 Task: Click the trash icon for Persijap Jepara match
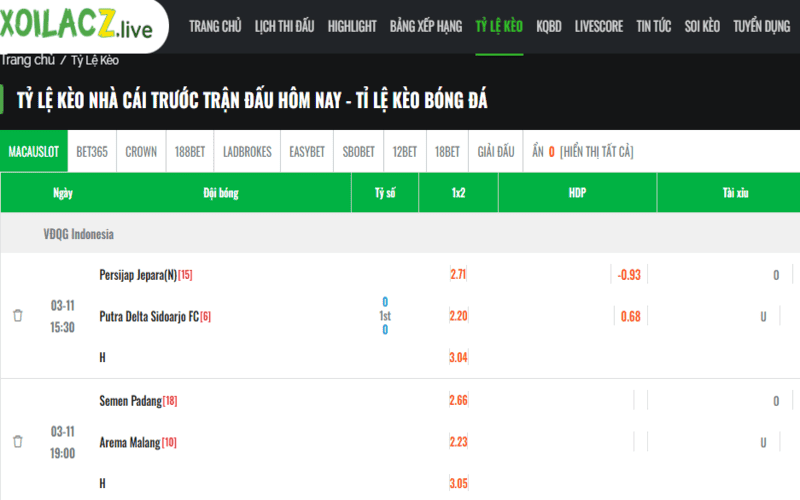point(18,316)
